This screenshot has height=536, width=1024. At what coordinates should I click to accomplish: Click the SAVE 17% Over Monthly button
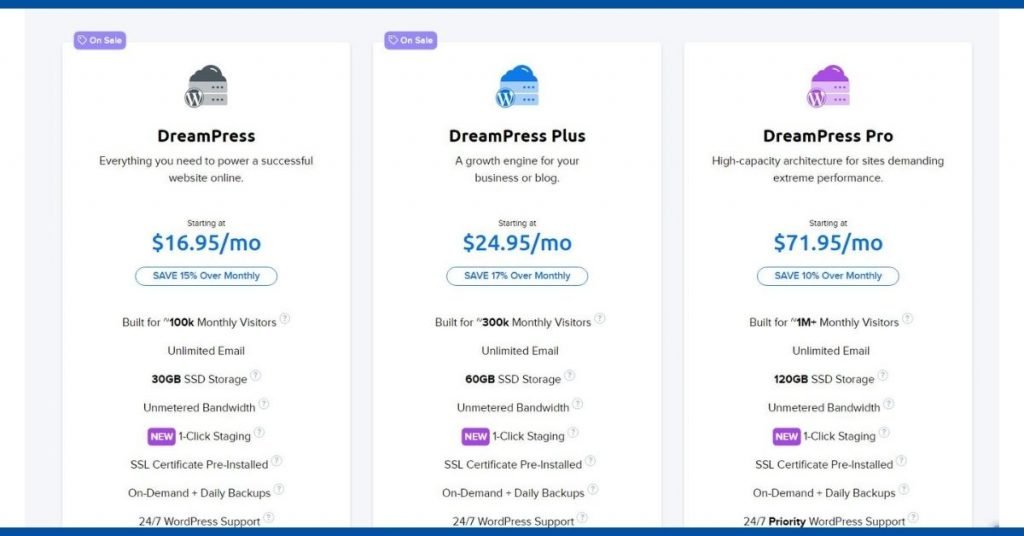pos(517,276)
